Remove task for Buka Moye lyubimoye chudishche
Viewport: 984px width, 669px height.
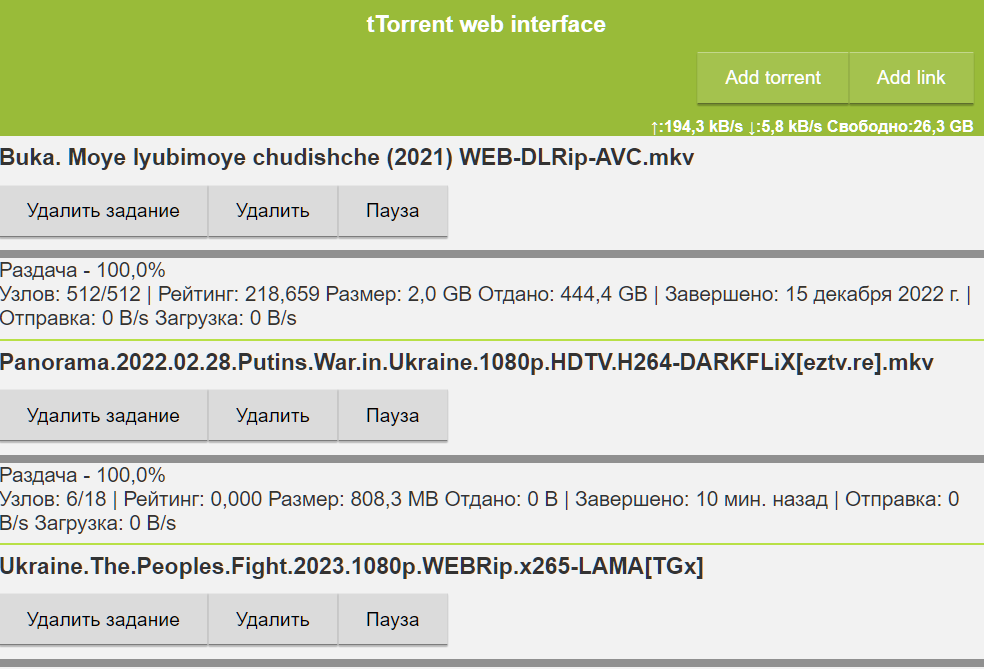[x=104, y=211]
